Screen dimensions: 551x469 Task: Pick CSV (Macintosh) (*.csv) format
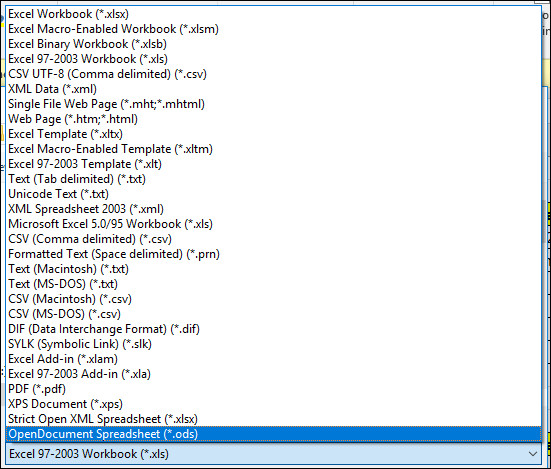(273, 299)
